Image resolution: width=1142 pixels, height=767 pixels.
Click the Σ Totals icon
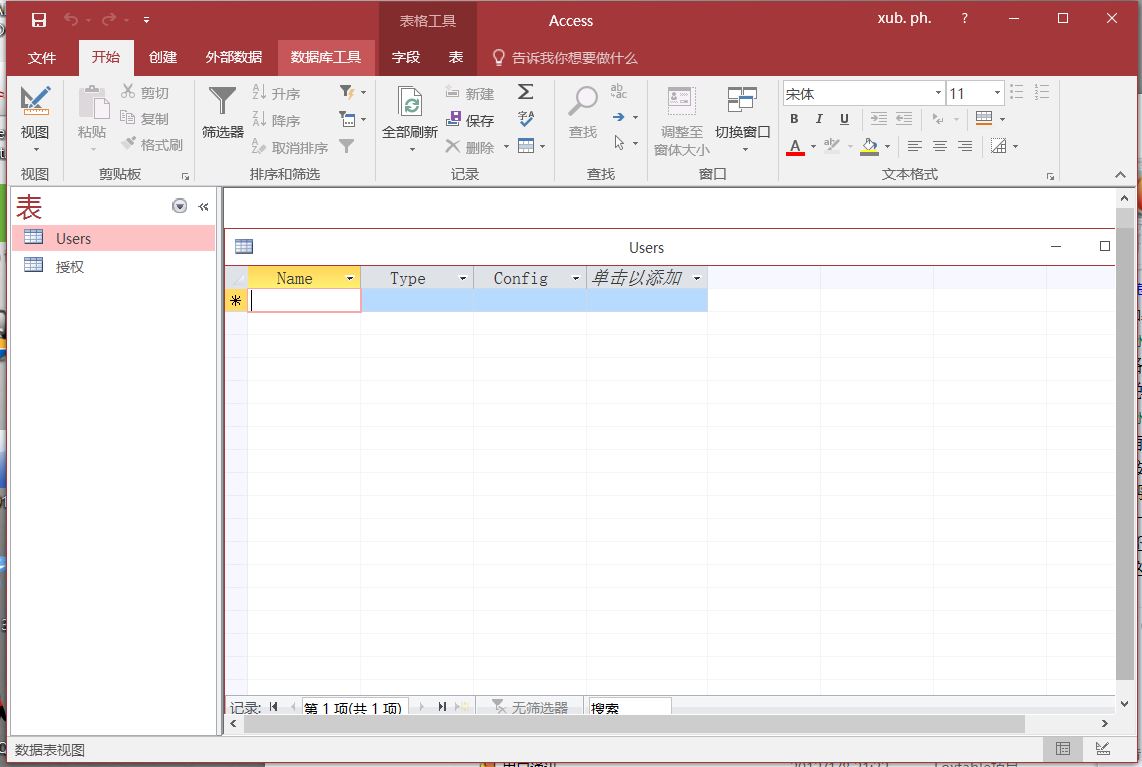[x=526, y=92]
